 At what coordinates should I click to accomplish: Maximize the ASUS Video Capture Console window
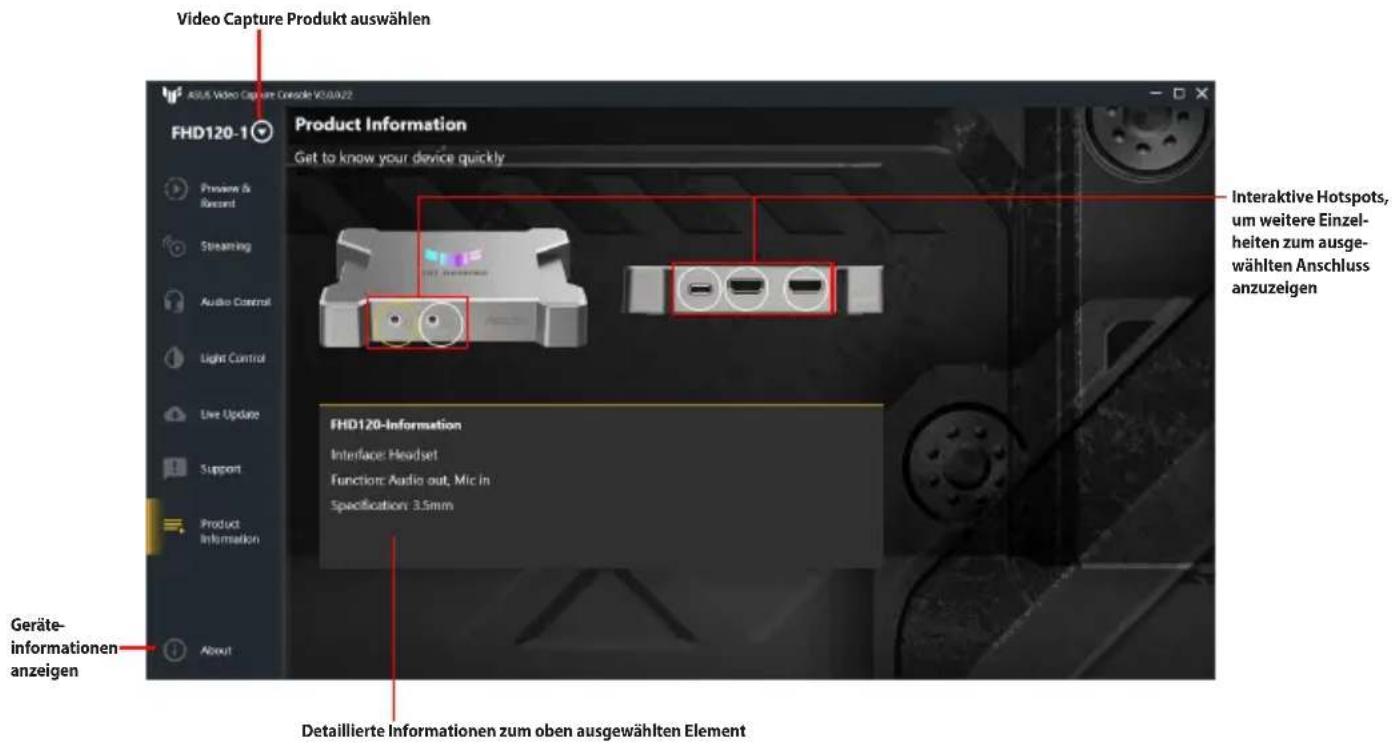[1179, 93]
